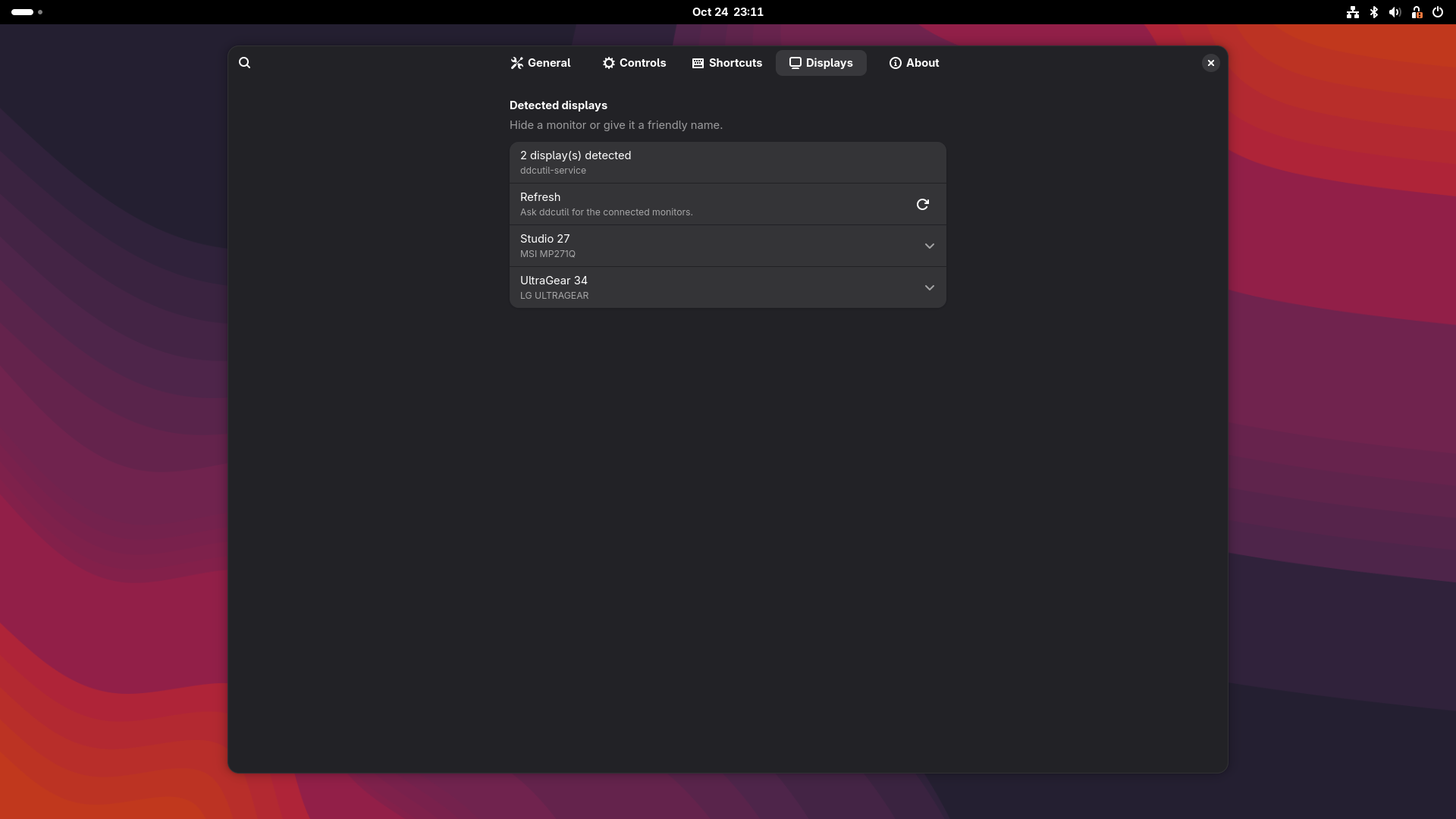Image resolution: width=1456 pixels, height=819 pixels.
Task: Click the refresh arrow icon
Action: click(922, 205)
